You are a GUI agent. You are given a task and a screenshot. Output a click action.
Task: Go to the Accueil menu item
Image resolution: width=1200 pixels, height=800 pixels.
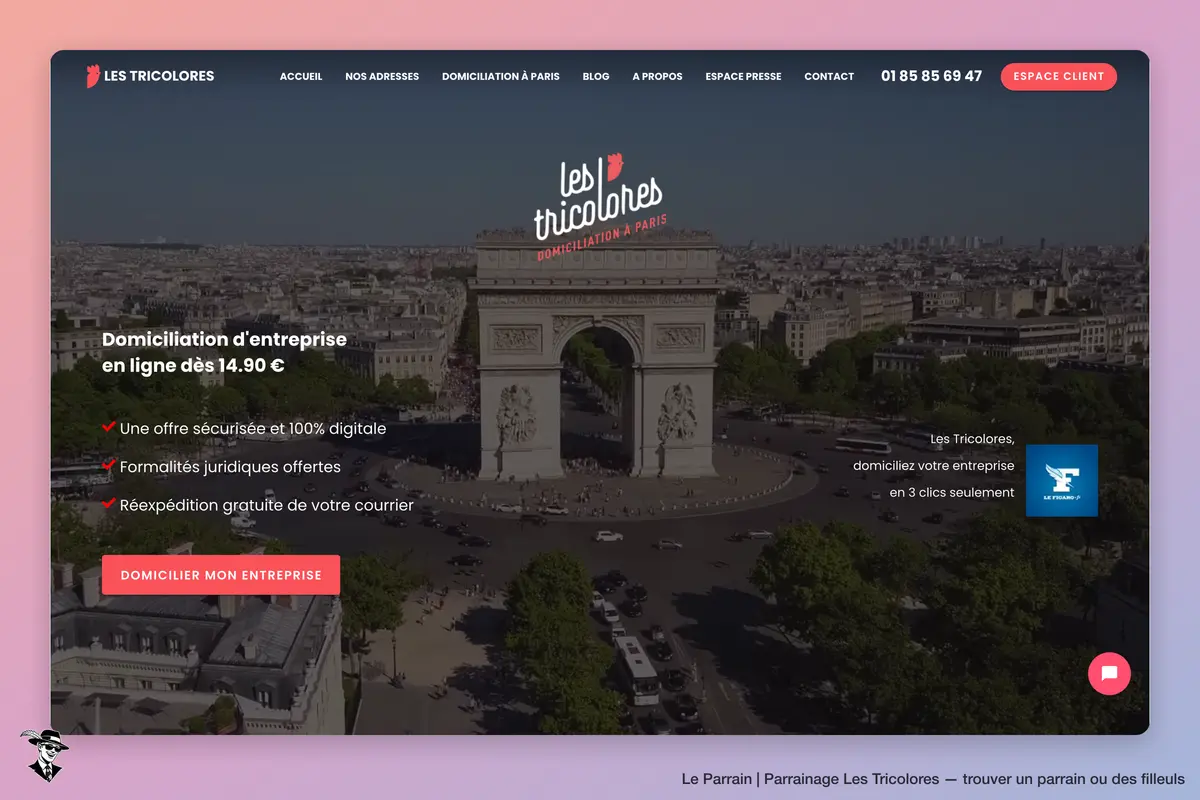coord(301,77)
